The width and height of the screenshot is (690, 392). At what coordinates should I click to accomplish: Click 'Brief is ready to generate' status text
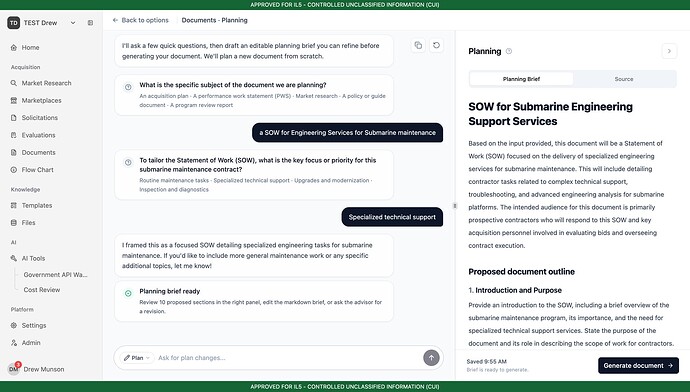point(497,370)
